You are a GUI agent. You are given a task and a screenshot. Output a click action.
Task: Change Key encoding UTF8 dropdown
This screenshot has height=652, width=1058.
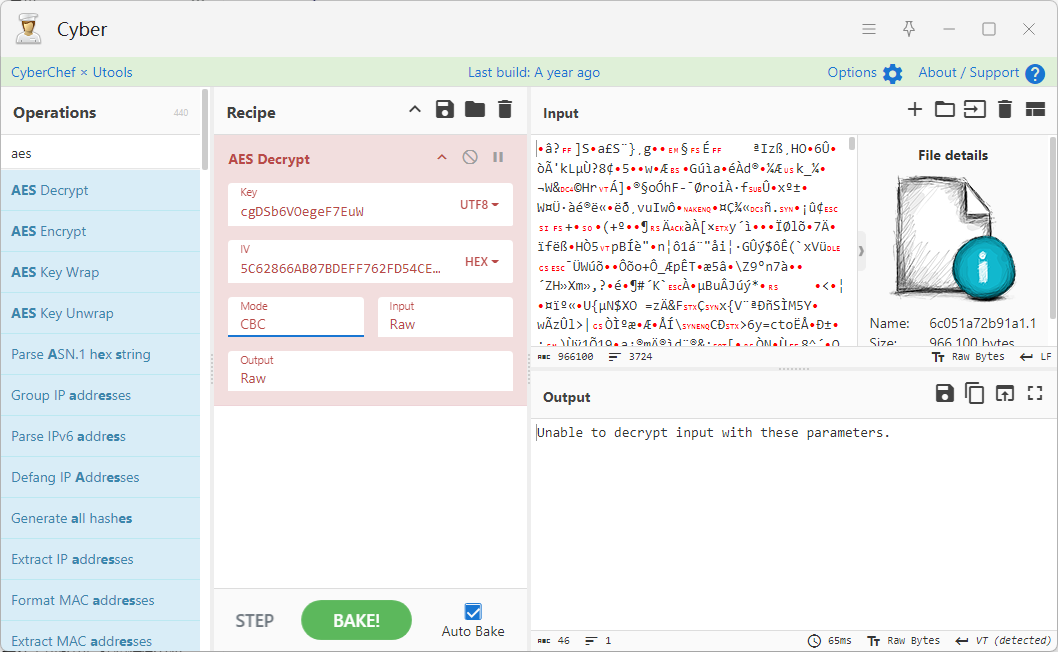click(480, 205)
